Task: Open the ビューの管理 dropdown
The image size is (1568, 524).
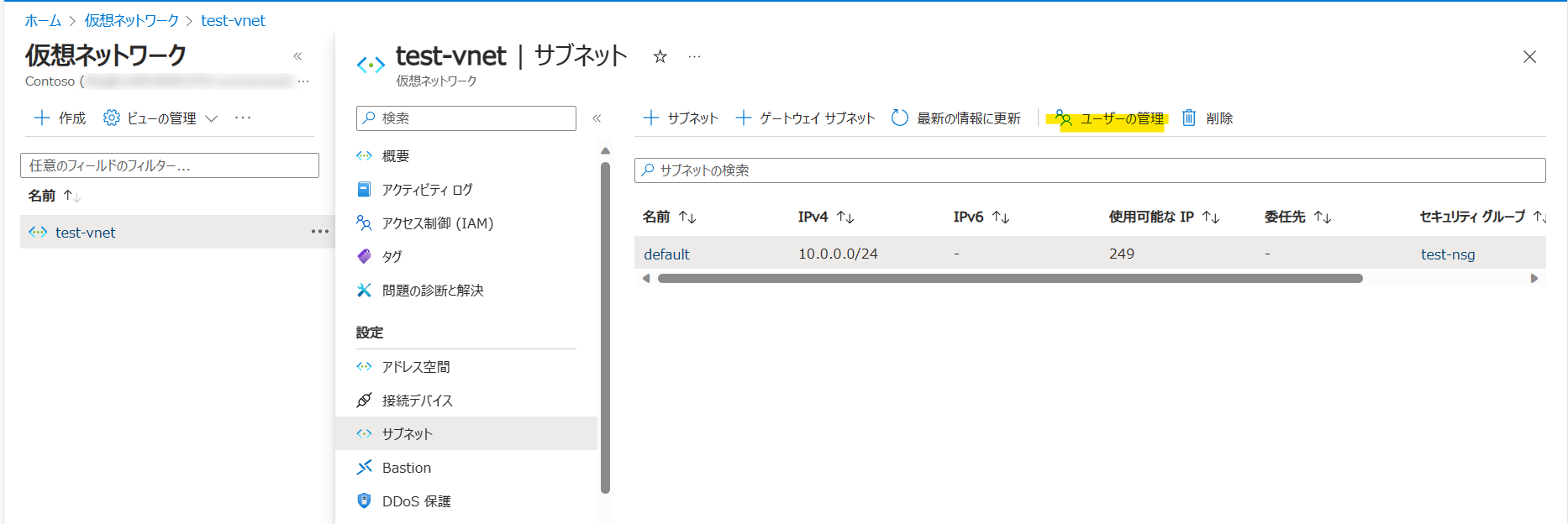Action: point(160,118)
